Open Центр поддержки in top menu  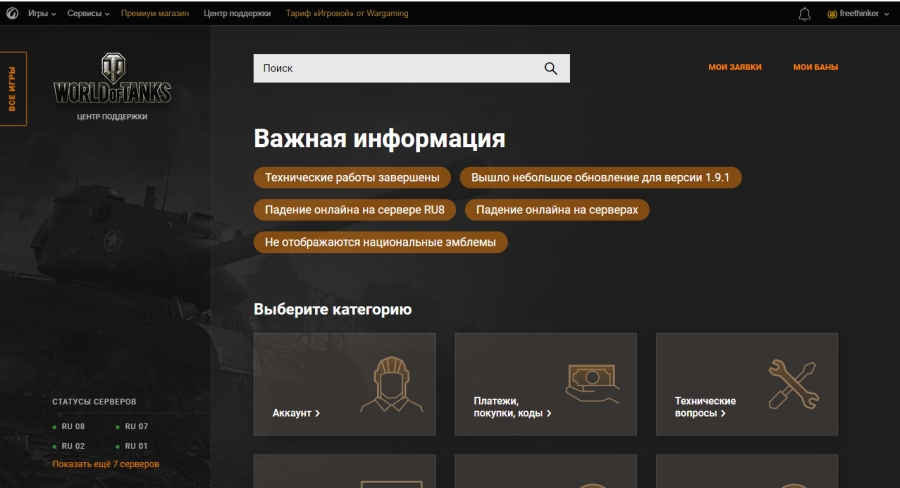click(x=237, y=13)
